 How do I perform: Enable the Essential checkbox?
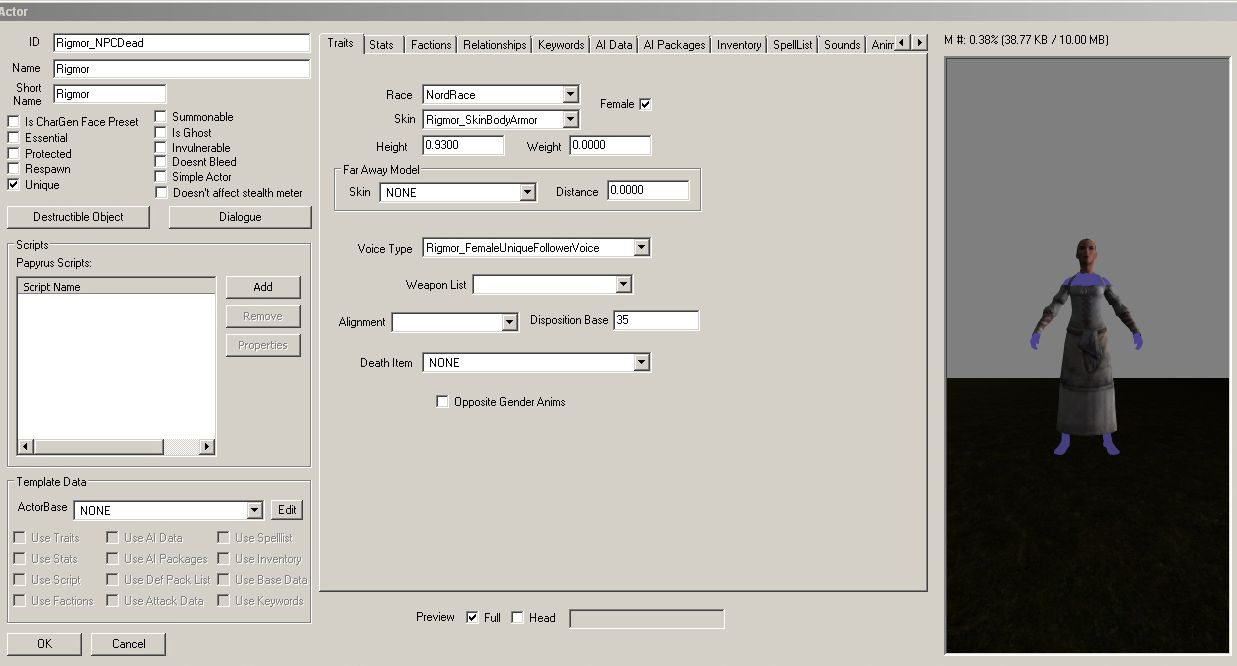click(14, 138)
